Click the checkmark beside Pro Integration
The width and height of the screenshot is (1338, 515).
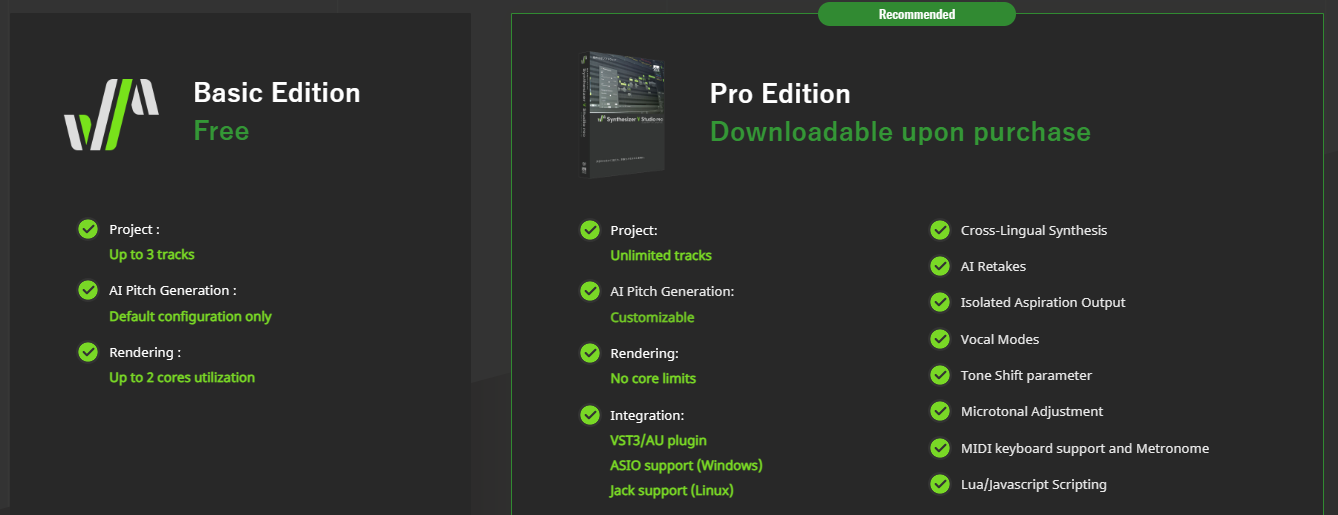coord(590,415)
